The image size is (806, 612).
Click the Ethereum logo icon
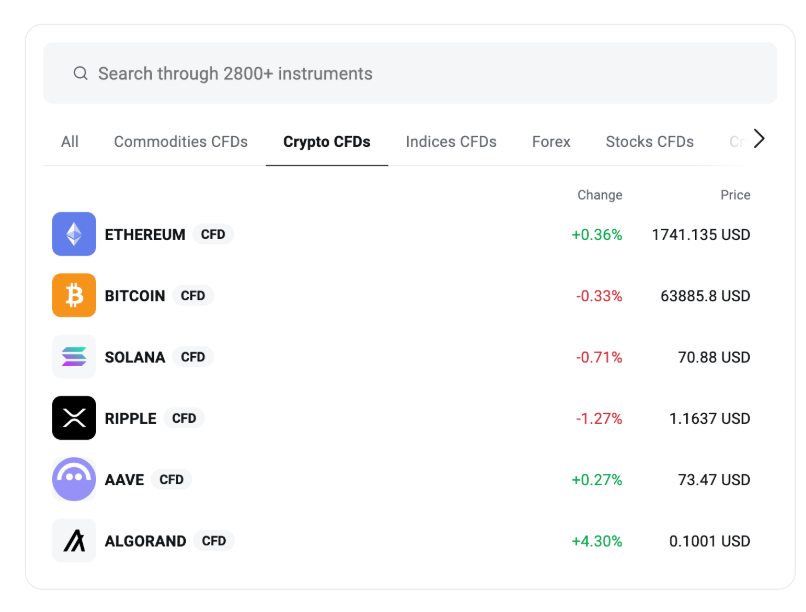(74, 234)
